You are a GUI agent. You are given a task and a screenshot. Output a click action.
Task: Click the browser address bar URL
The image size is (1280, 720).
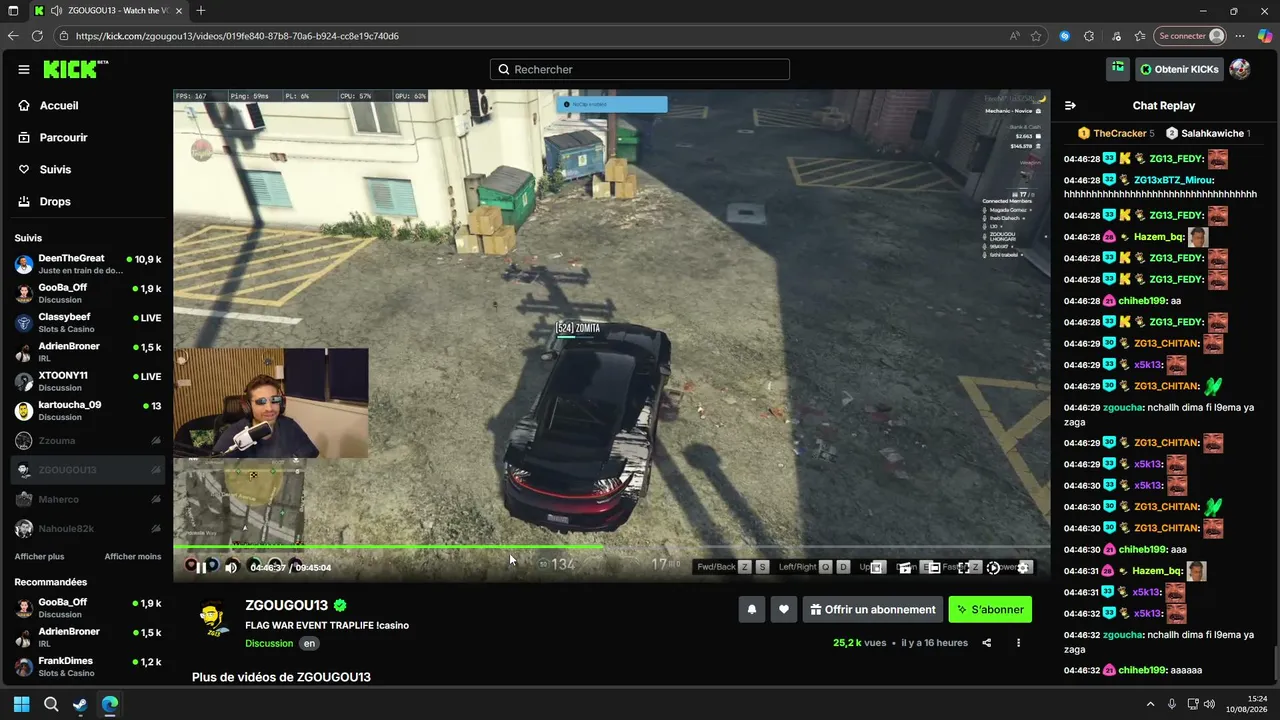pos(237,36)
